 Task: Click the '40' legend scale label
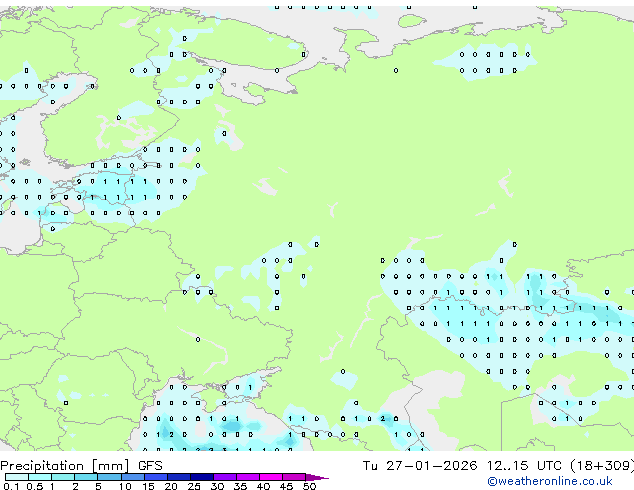point(263,486)
